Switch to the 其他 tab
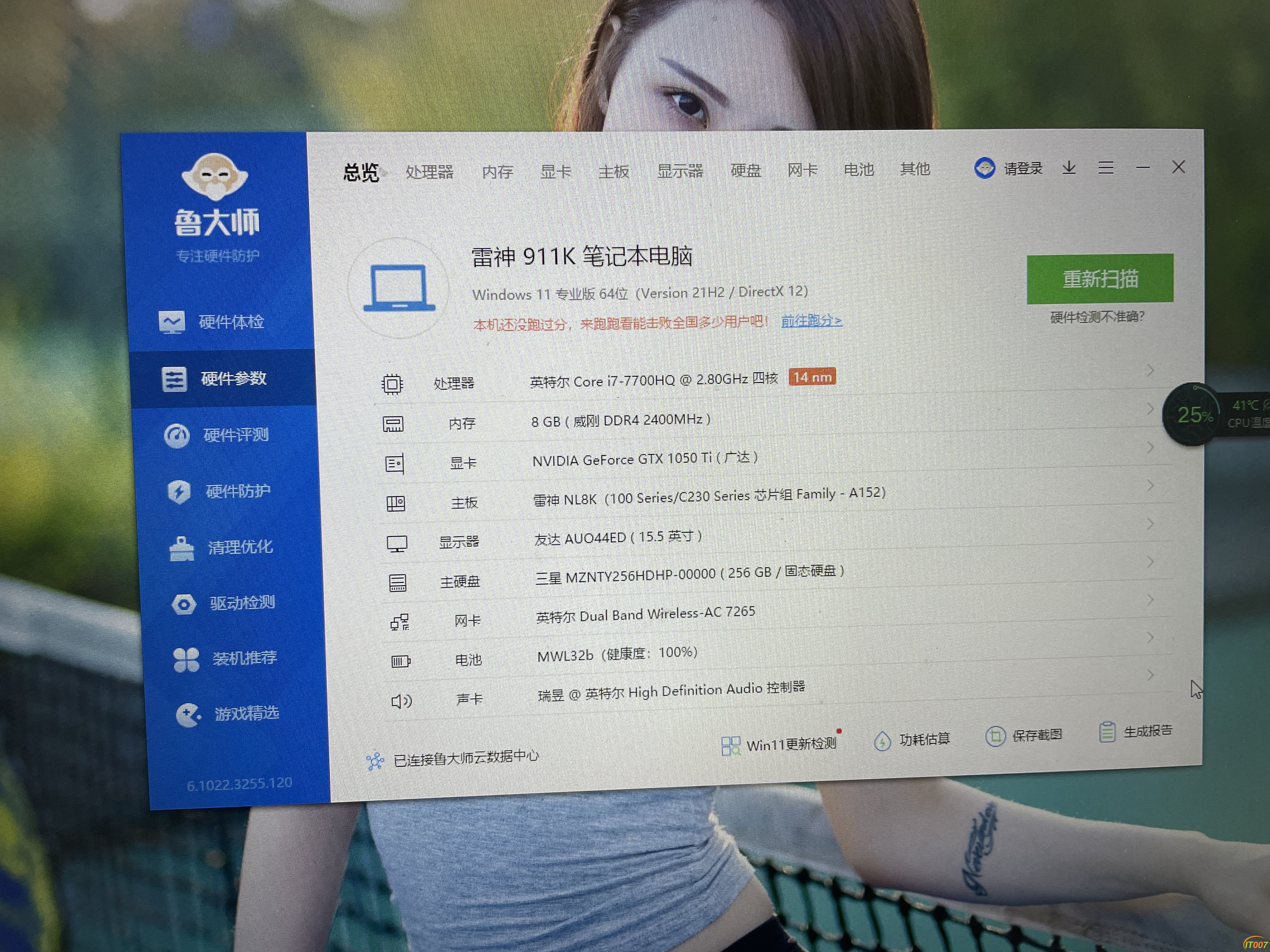The image size is (1270, 952). coord(915,169)
